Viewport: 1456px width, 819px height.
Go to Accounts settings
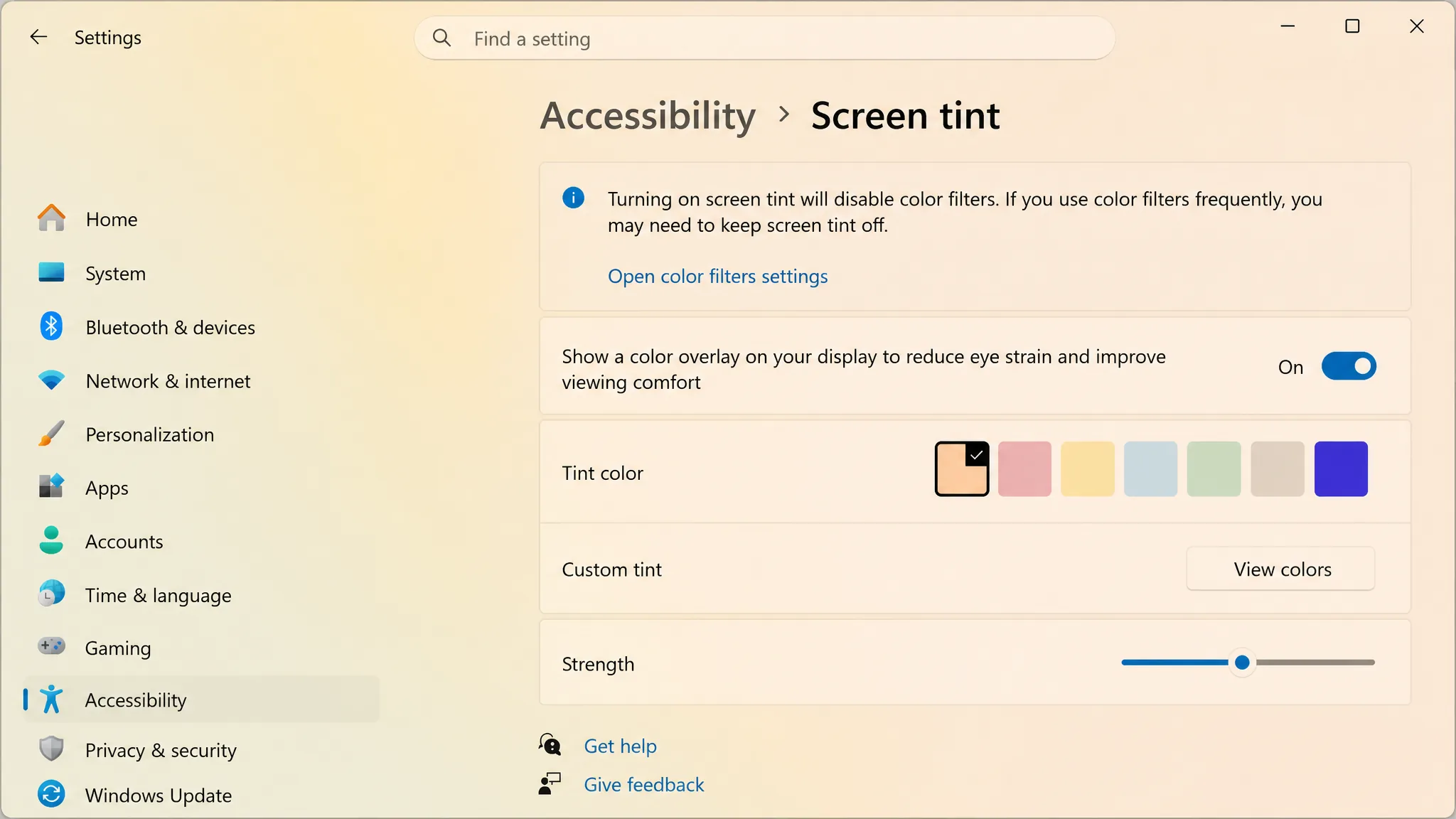click(201, 541)
